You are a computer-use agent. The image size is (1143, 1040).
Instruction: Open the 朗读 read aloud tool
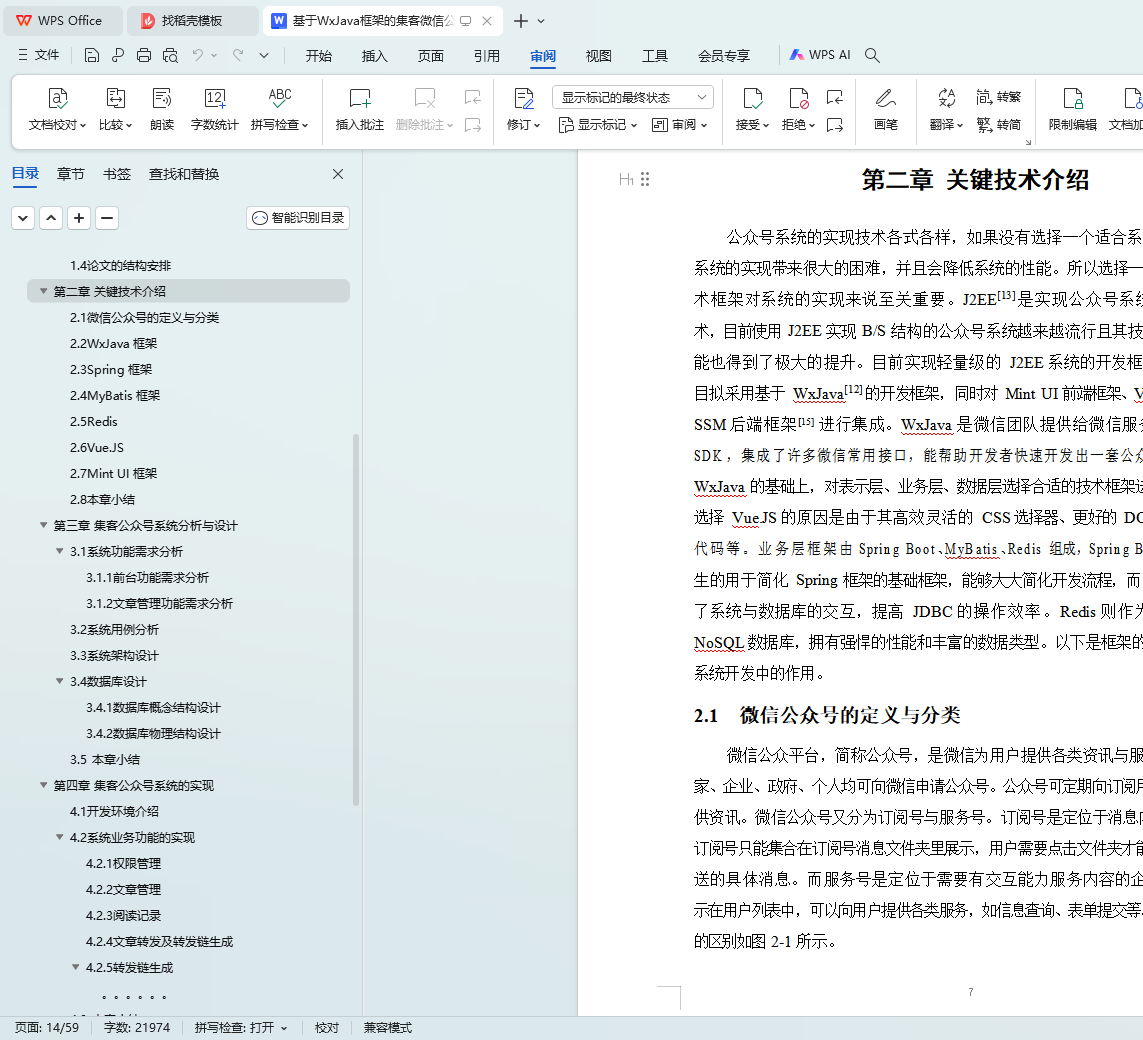(162, 99)
